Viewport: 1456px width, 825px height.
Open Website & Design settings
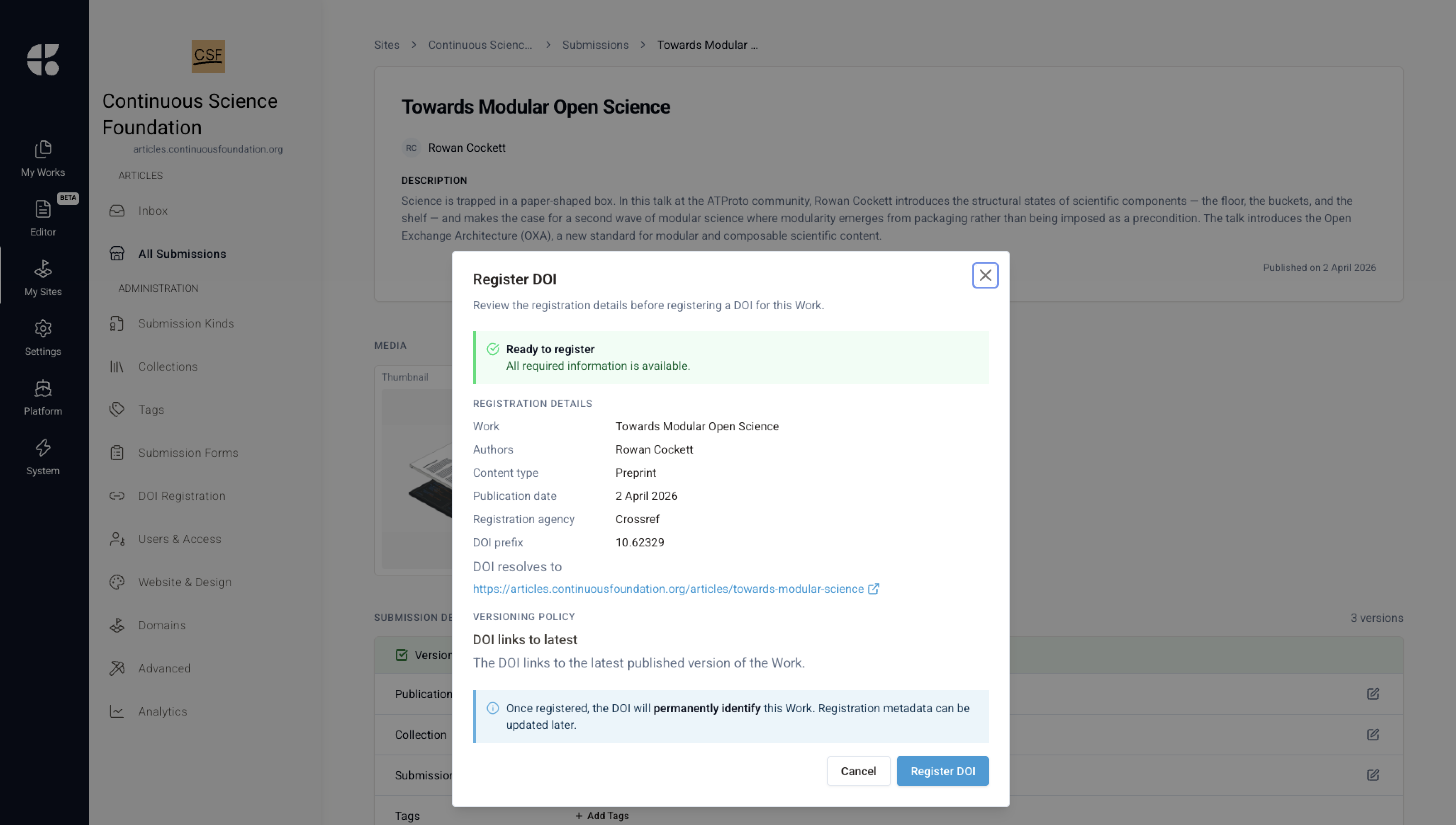tap(185, 582)
